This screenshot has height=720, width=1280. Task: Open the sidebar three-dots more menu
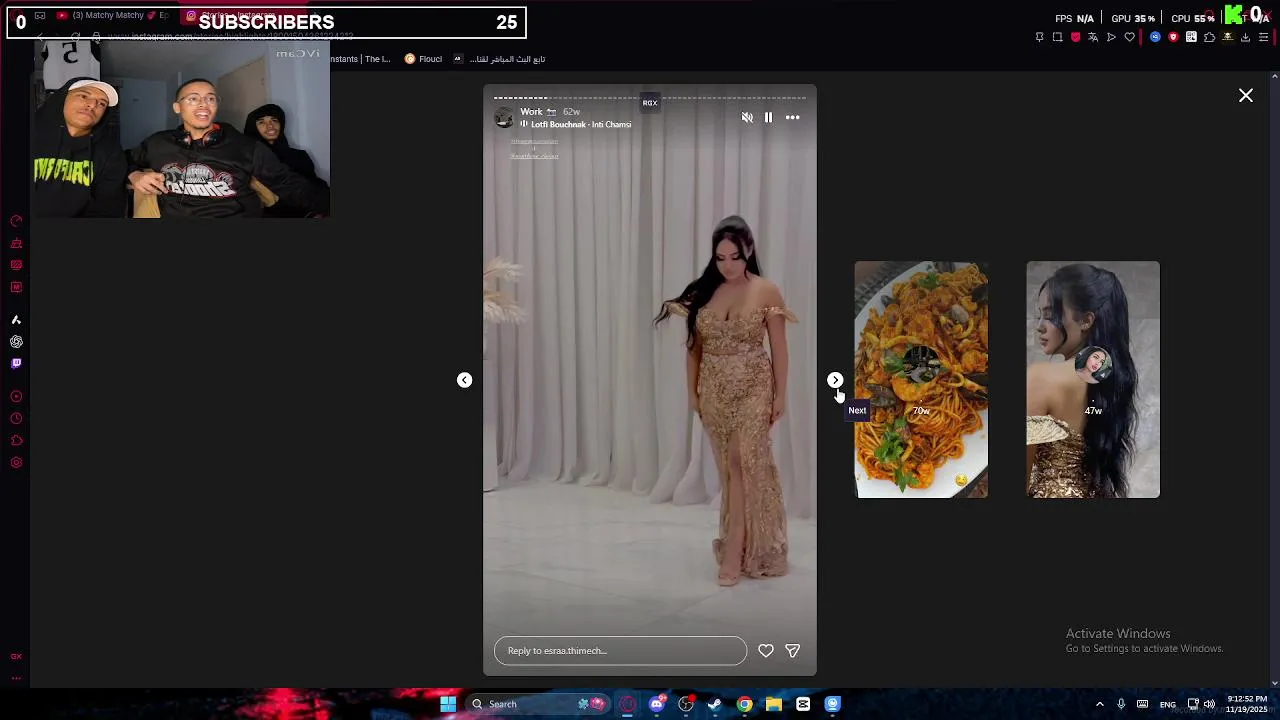coord(16,678)
